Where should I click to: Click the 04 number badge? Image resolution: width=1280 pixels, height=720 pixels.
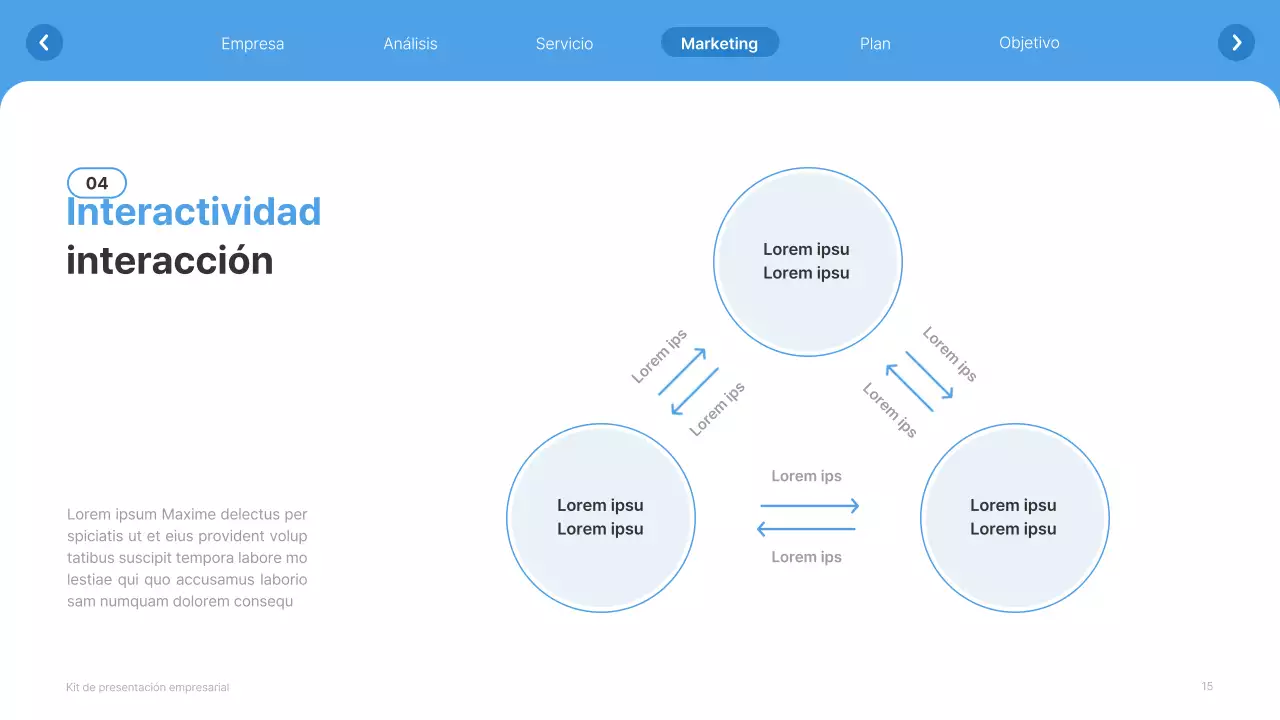pyautogui.click(x=96, y=182)
